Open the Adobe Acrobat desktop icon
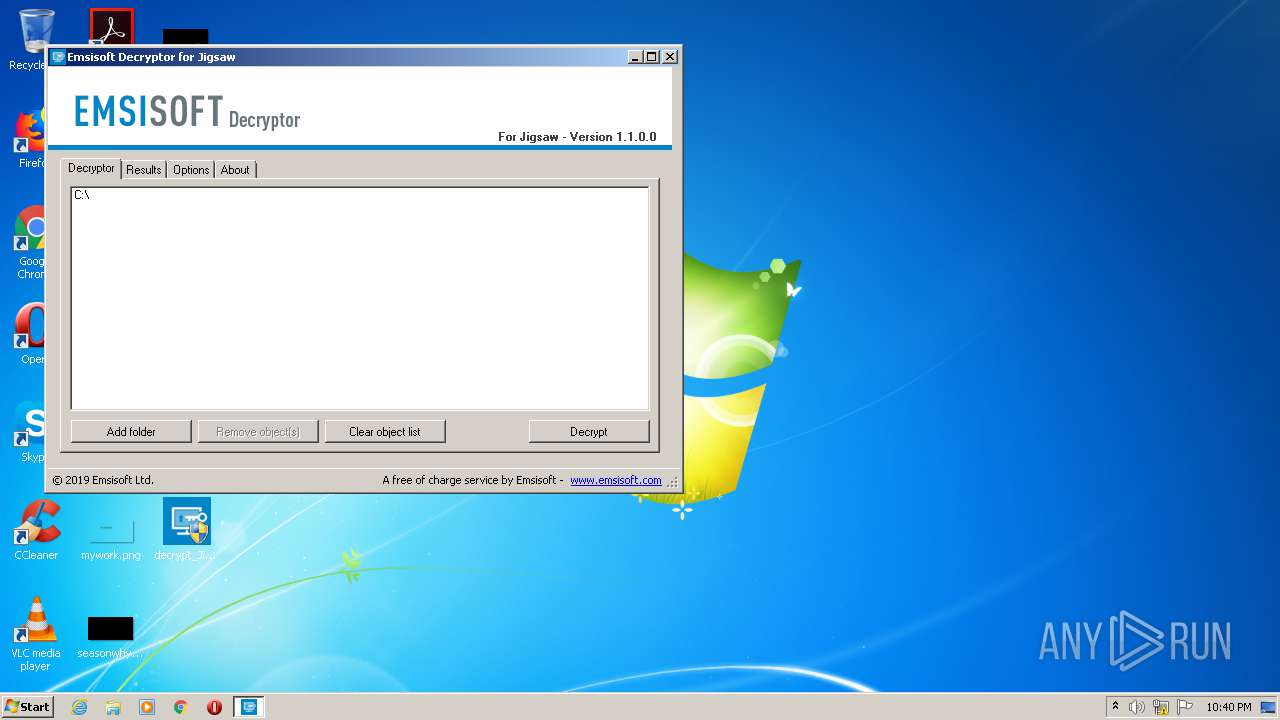The image size is (1280, 720). [111, 27]
